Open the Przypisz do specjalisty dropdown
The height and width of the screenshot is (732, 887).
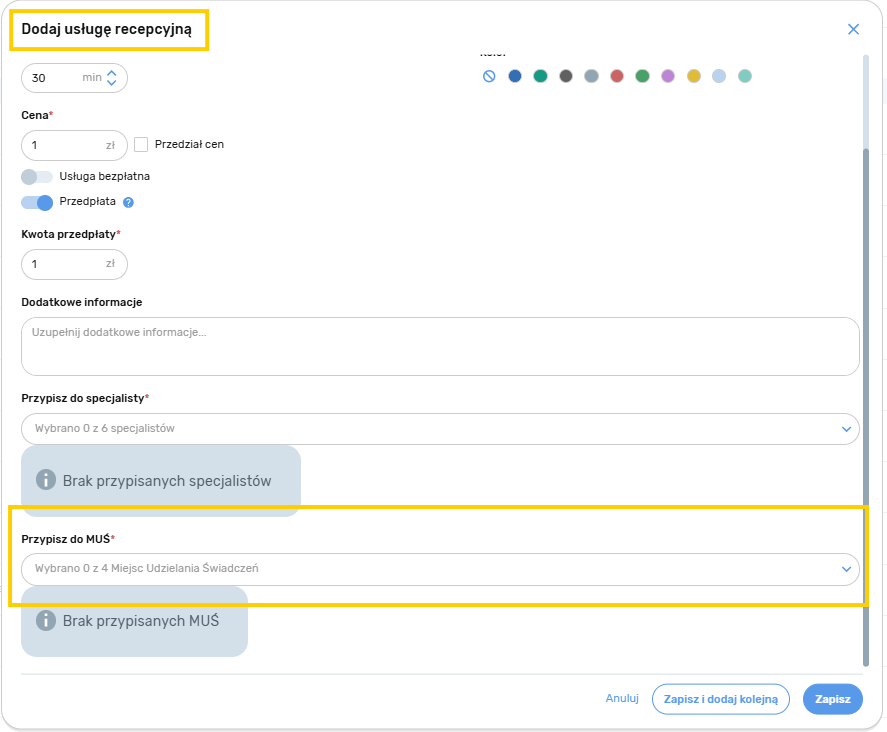pos(440,428)
